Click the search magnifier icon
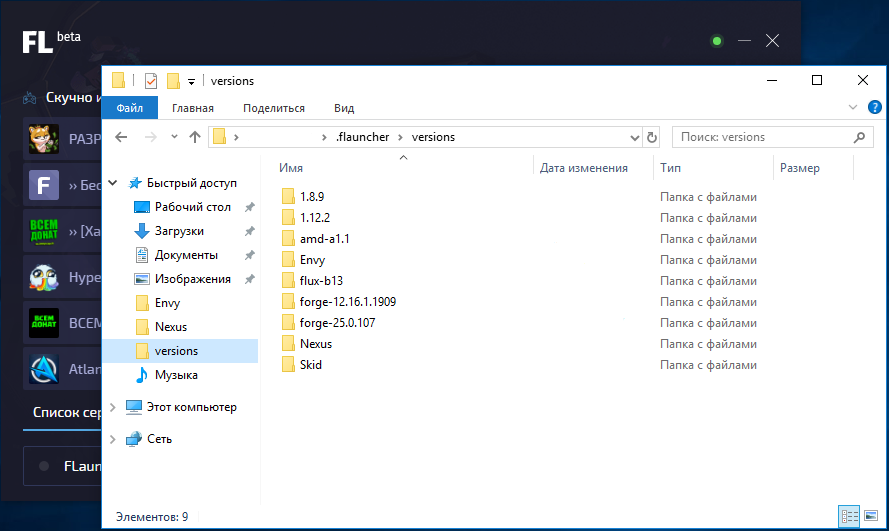This screenshot has height=531, width=889. click(860, 137)
